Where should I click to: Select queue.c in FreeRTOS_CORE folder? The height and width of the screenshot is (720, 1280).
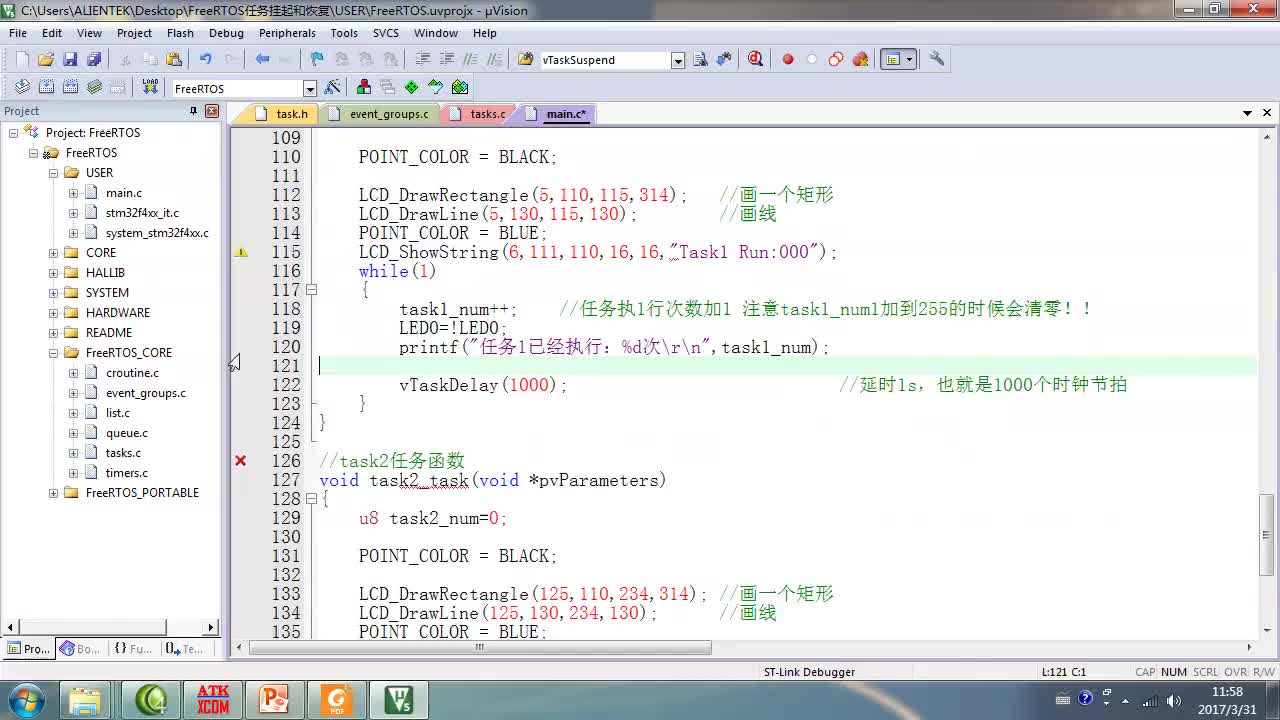click(126, 433)
